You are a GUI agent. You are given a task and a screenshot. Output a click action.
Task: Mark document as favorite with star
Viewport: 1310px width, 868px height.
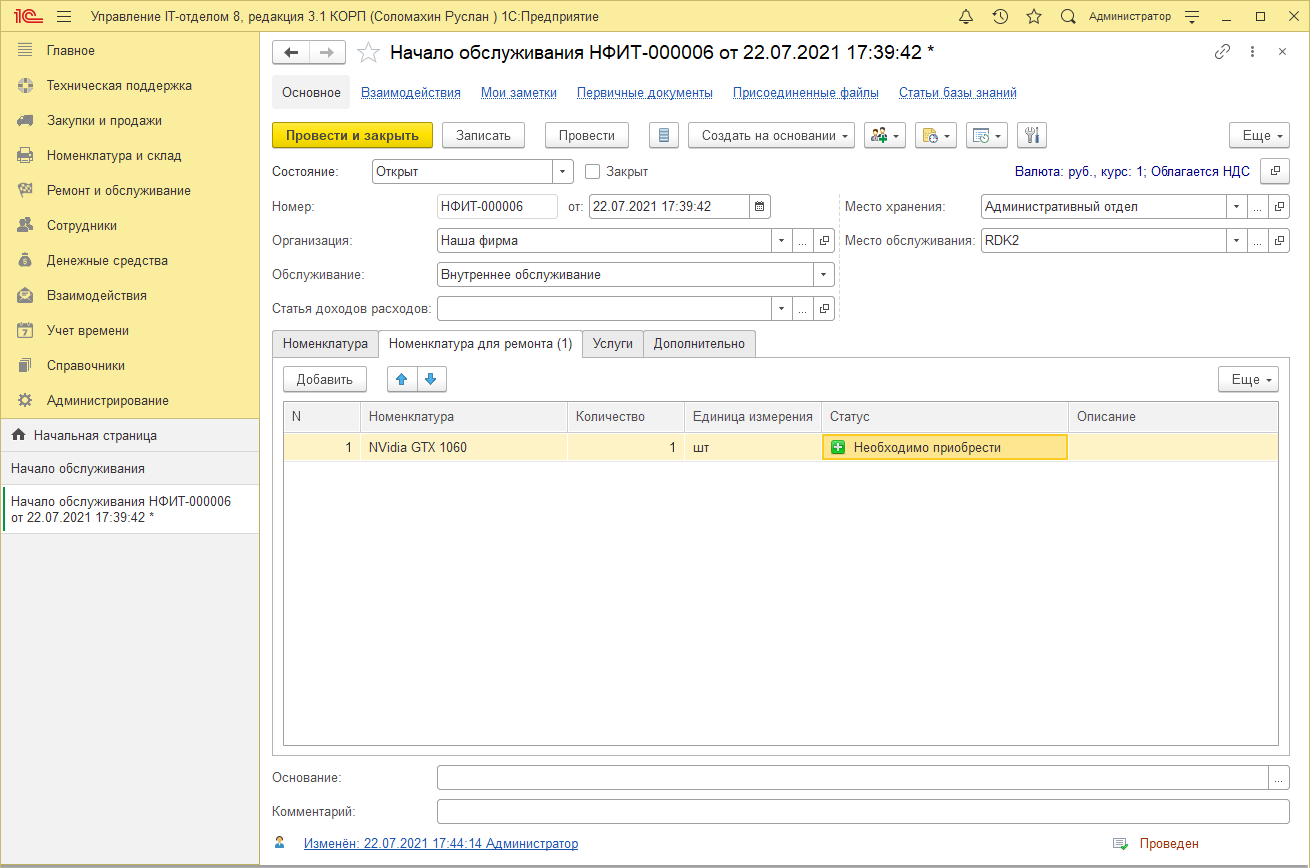tap(369, 53)
